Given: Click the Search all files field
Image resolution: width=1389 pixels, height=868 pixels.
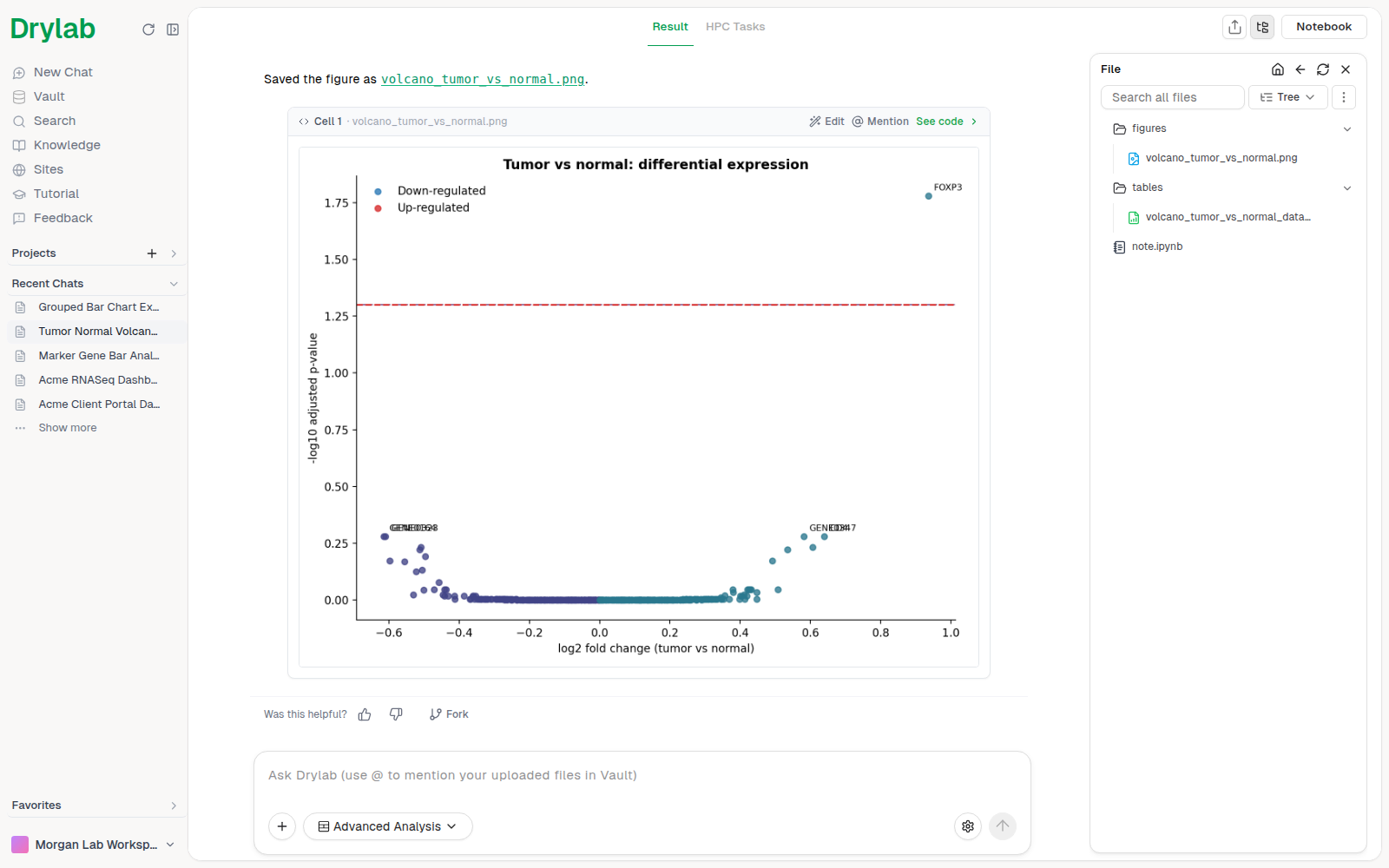Looking at the screenshot, I should point(1172,97).
